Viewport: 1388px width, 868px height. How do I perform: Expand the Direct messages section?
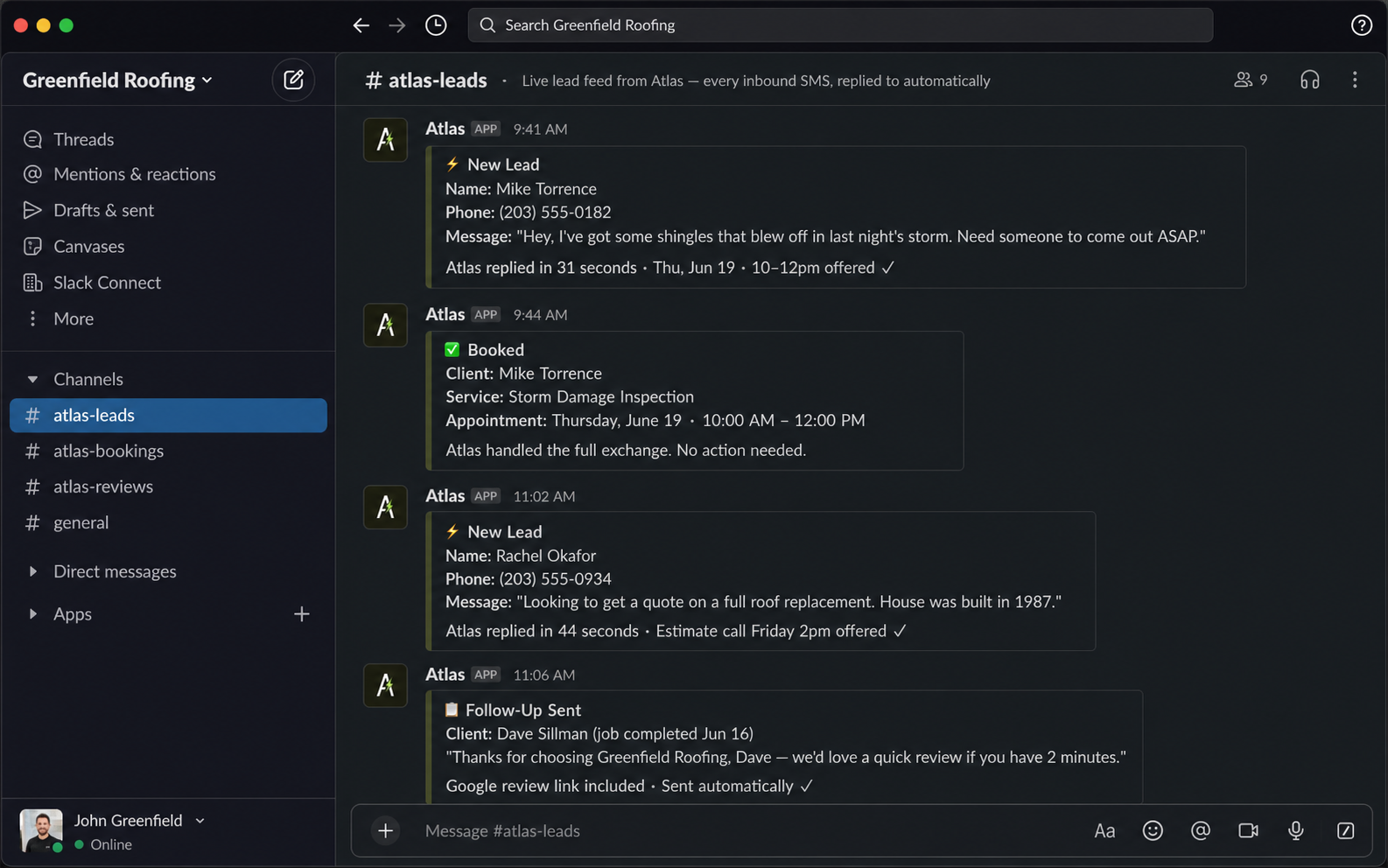(32, 571)
